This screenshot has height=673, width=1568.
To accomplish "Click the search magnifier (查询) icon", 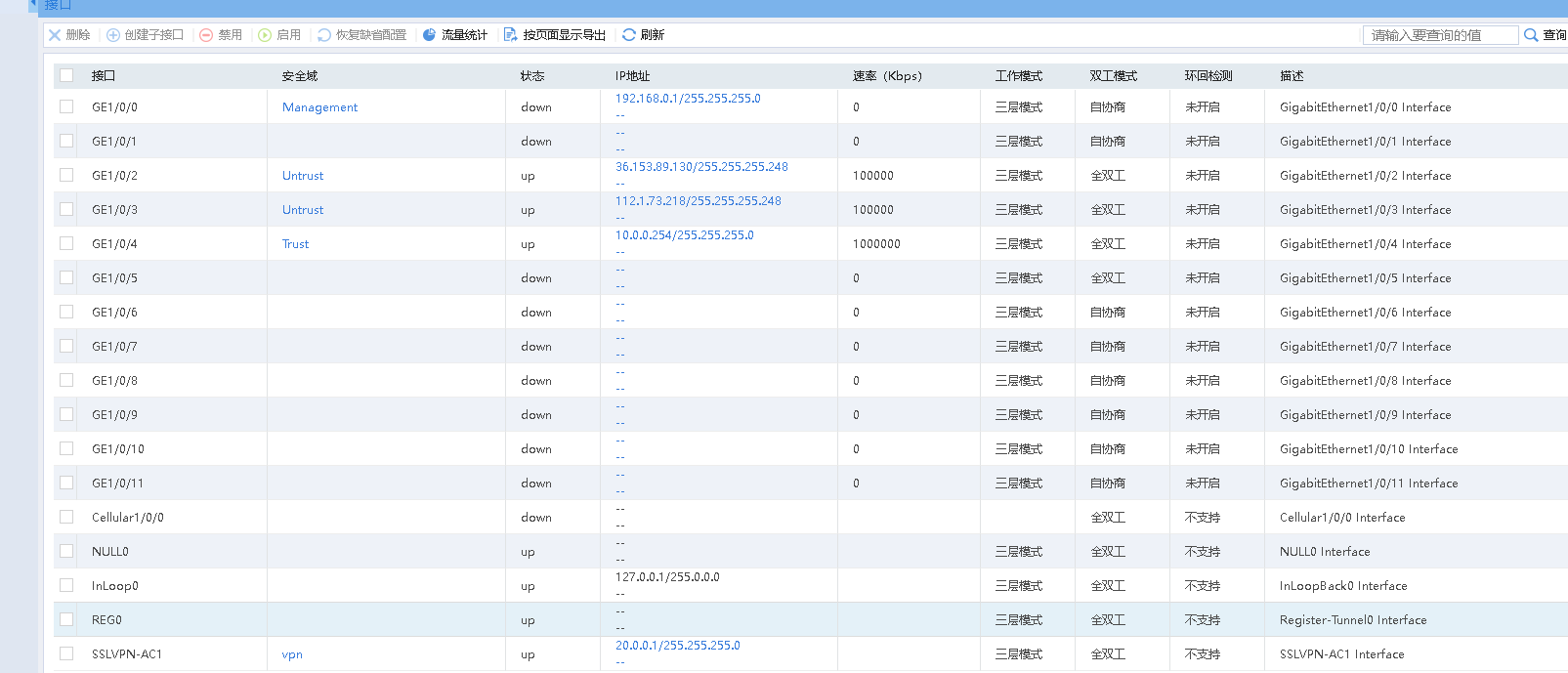I will point(1531,35).
